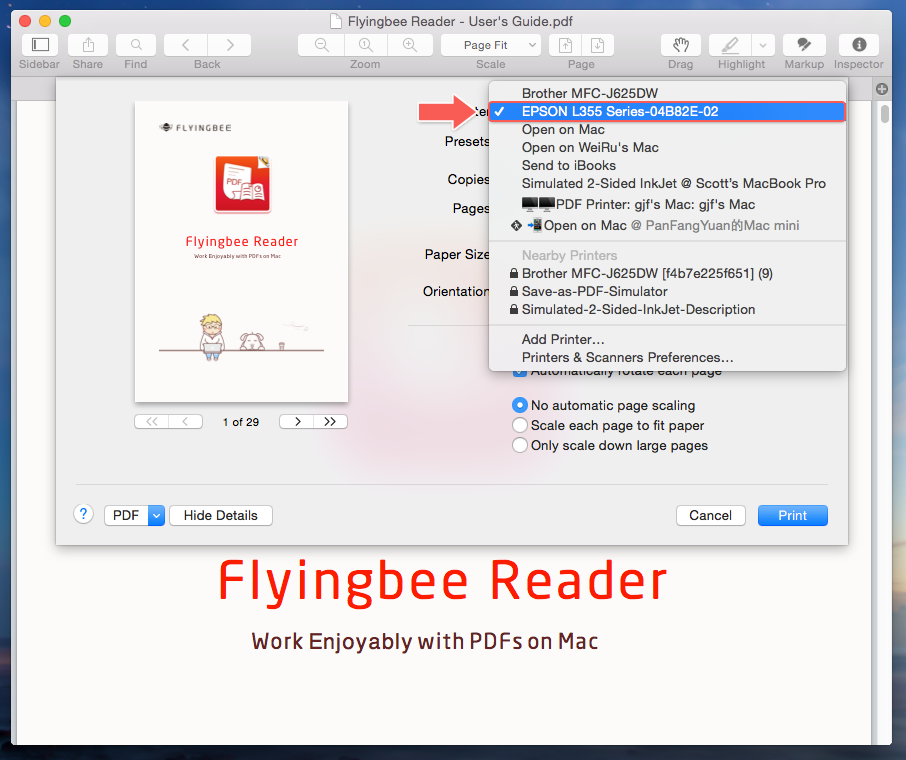The height and width of the screenshot is (760, 906).
Task: Select the Drag hand tool
Action: click(x=681, y=45)
